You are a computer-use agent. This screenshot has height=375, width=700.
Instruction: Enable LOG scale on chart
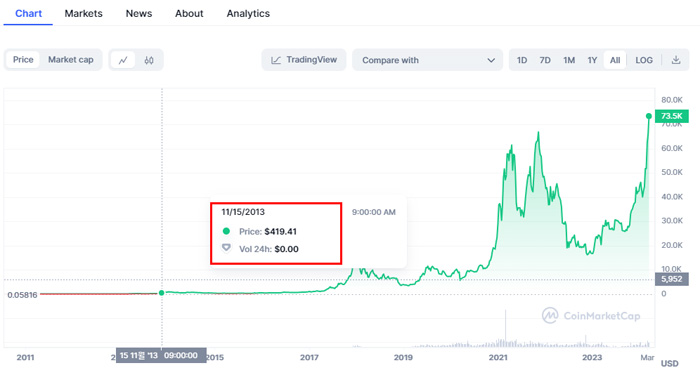(644, 60)
